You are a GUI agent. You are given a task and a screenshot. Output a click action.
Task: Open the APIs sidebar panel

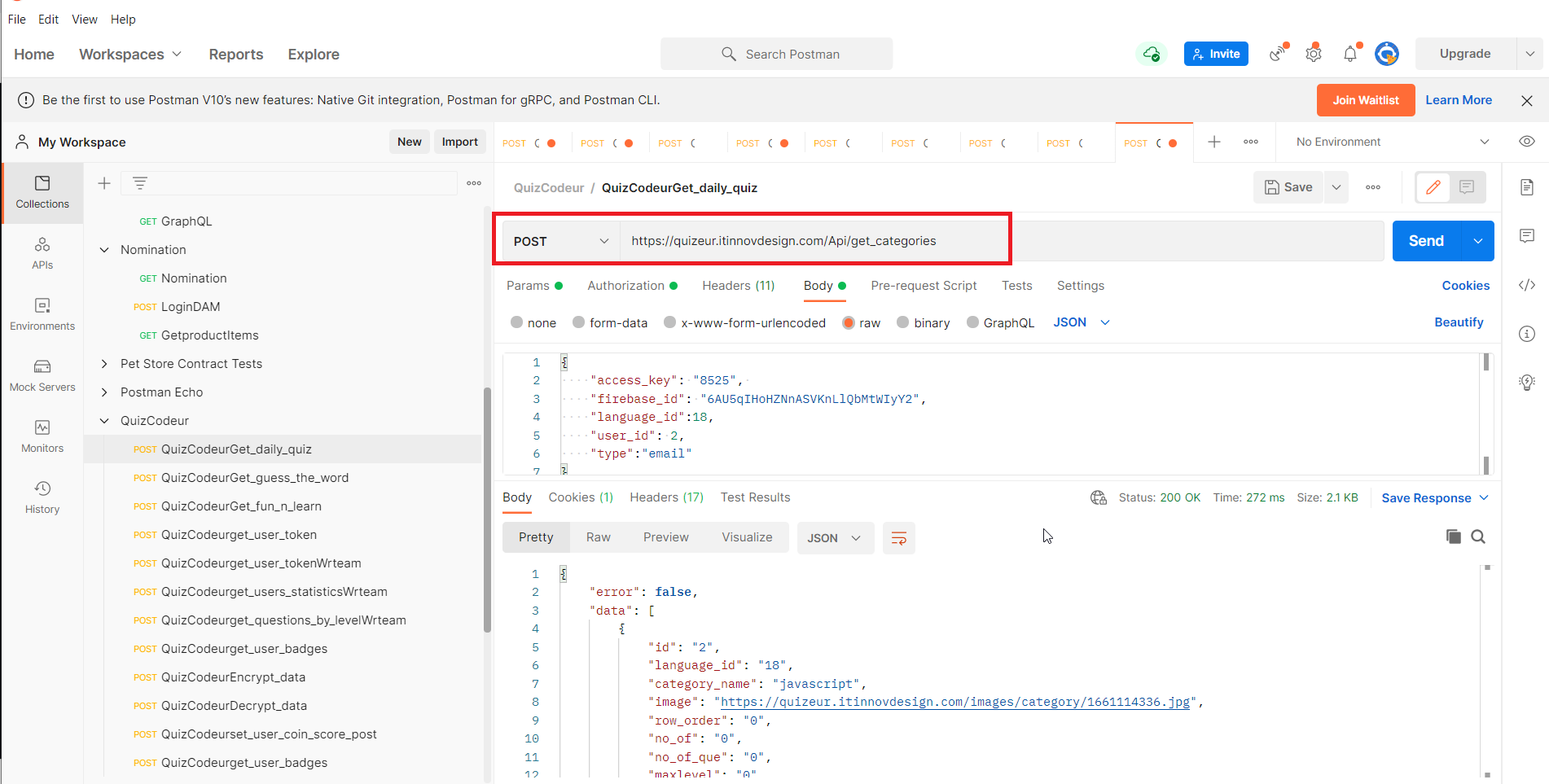[42, 253]
